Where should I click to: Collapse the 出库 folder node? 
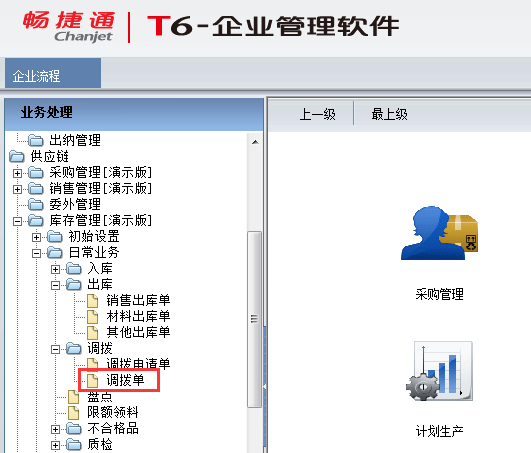55,285
